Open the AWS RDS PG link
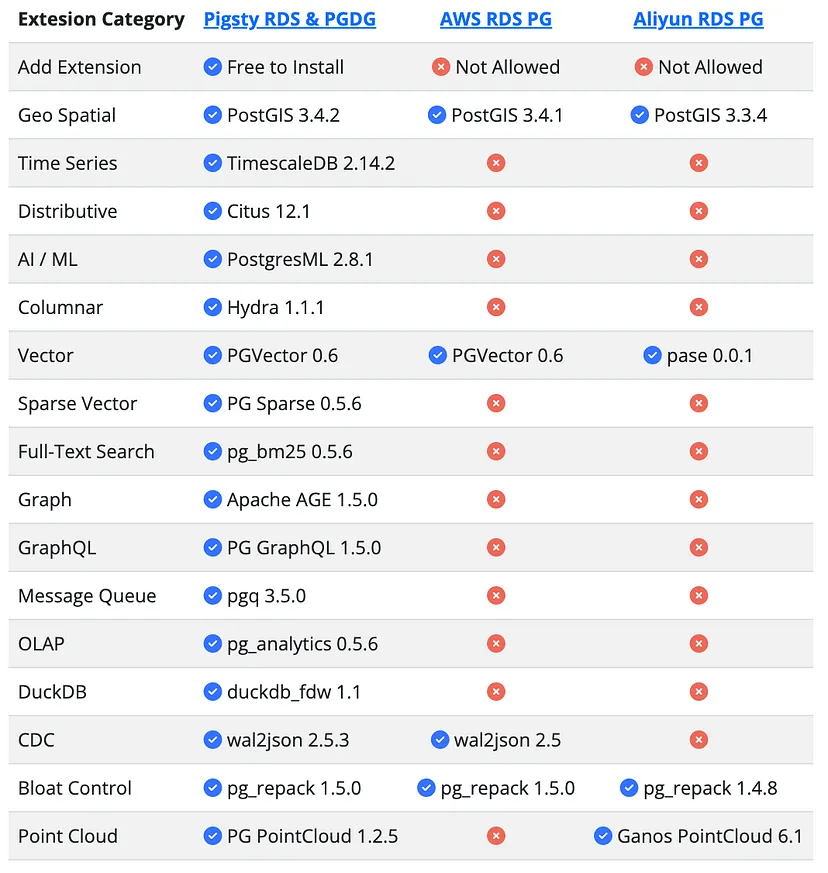The height and width of the screenshot is (873, 828). tap(495, 19)
